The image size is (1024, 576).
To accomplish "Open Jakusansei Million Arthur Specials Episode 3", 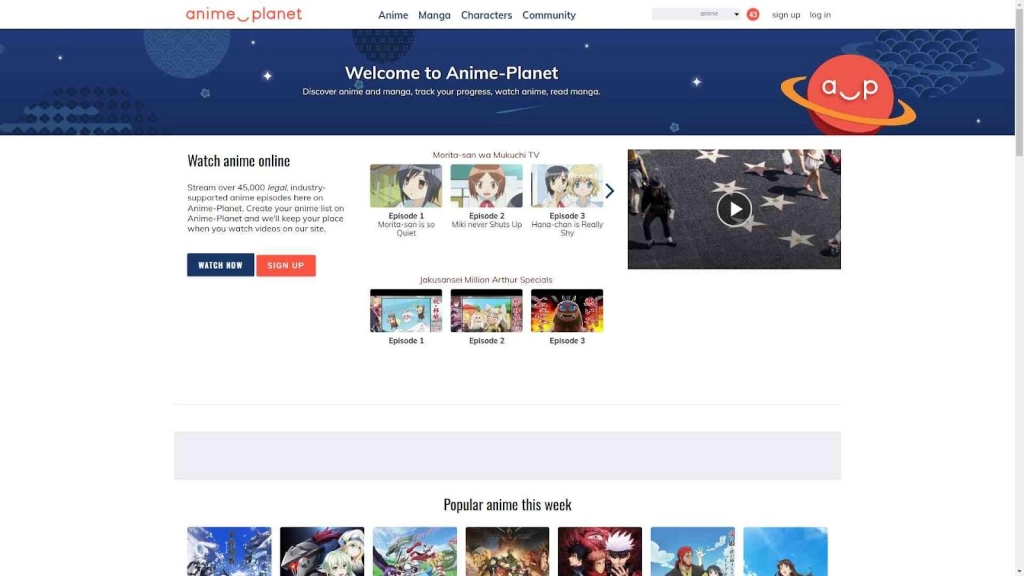I will 567,311.
